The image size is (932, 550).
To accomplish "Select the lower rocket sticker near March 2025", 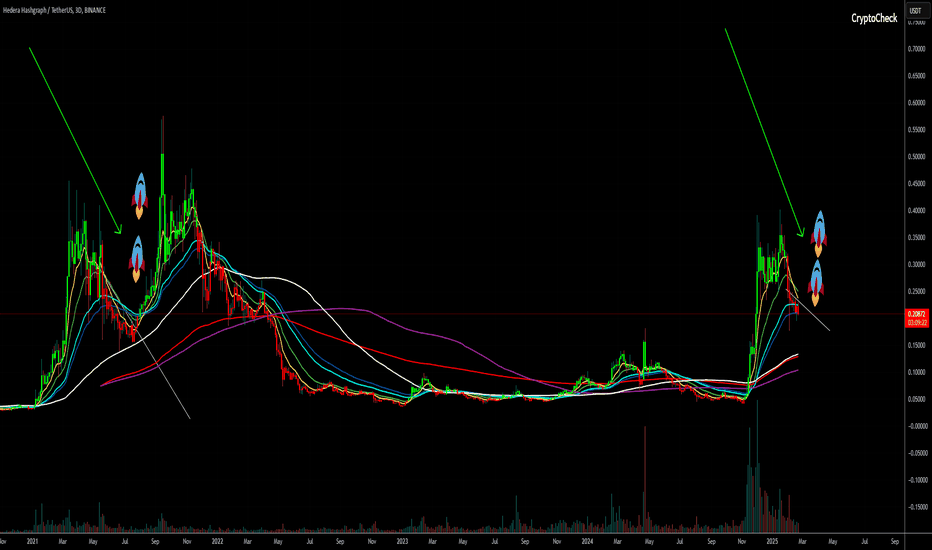I will [x=817, y=283].
